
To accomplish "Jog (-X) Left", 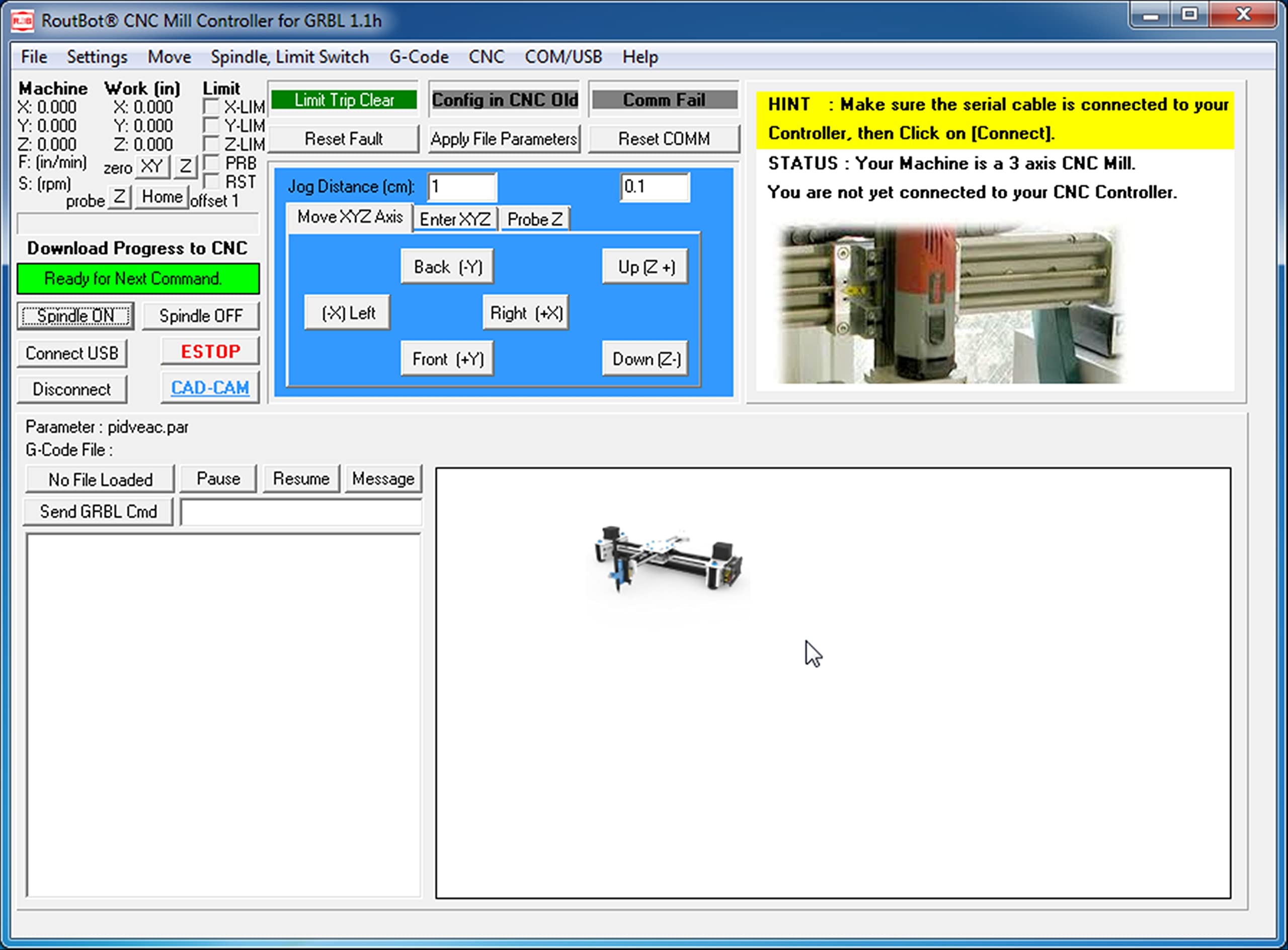I will coord(347,313).
